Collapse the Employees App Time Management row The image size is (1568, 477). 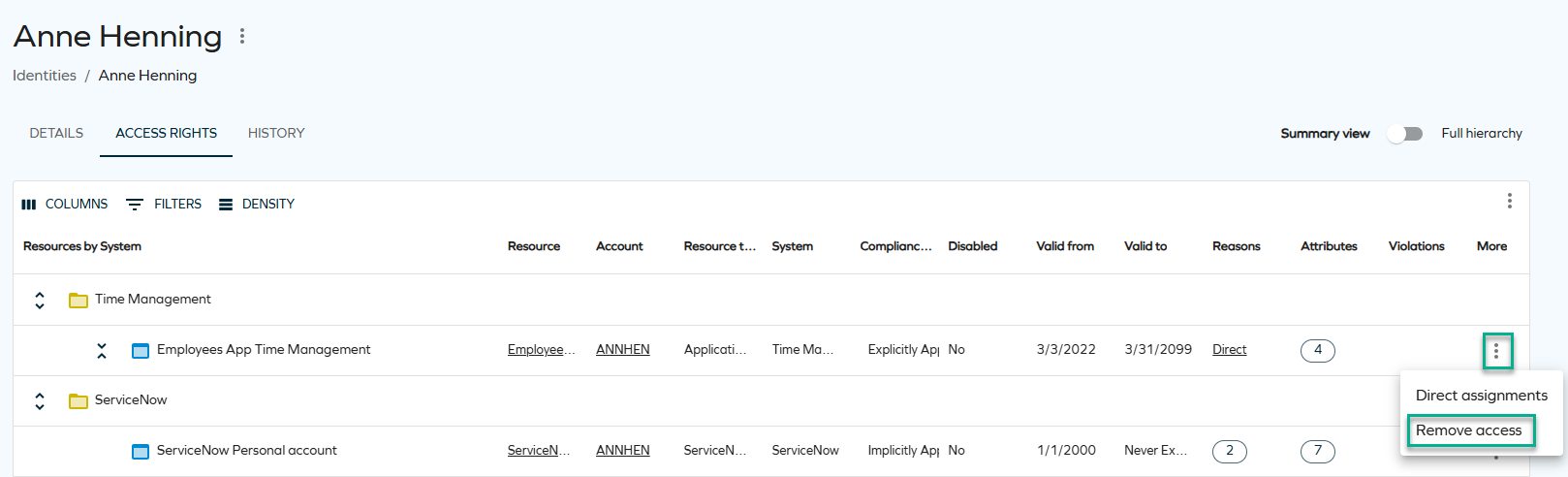click(102, 350)
